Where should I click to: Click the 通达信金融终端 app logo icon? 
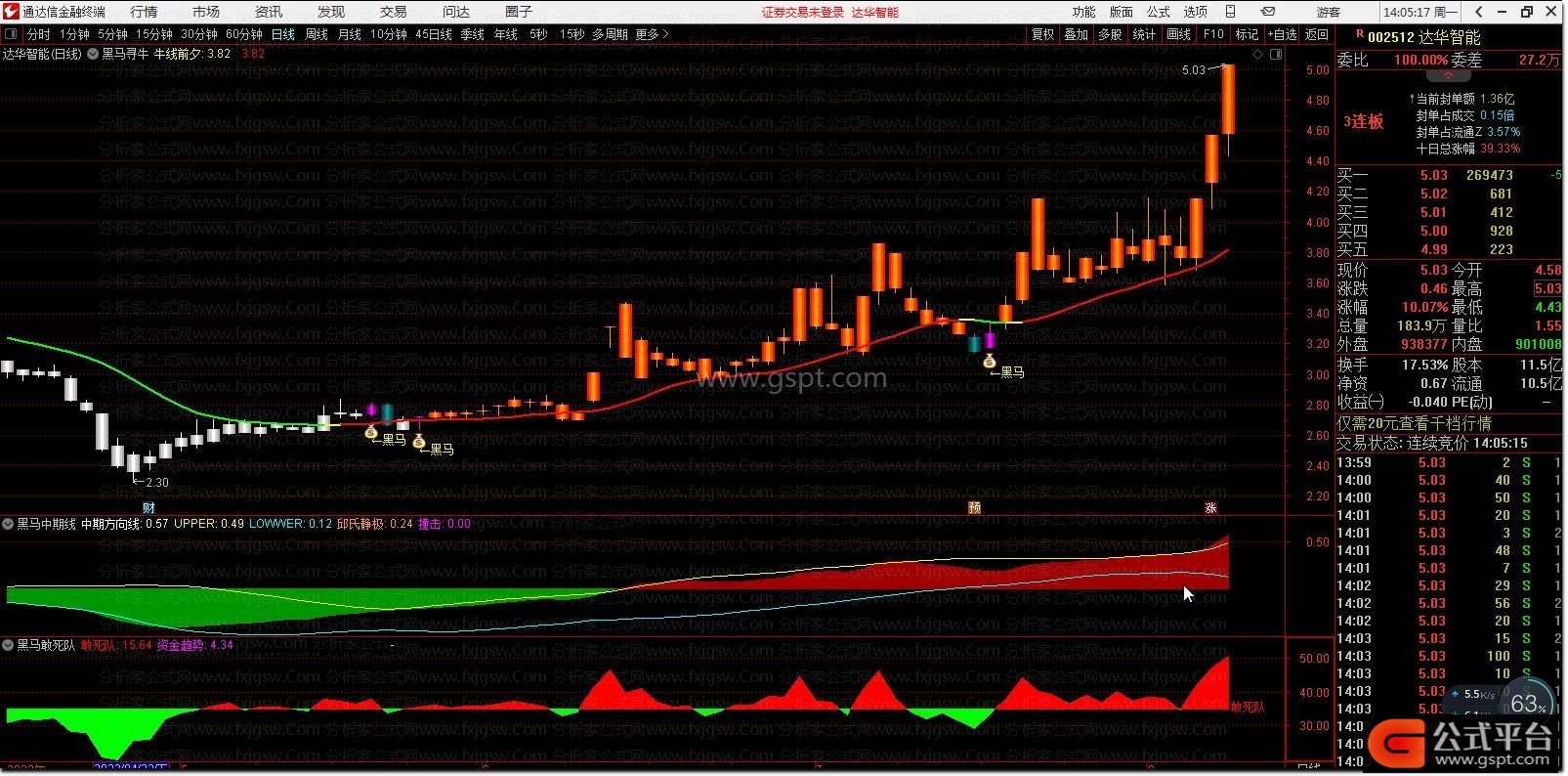pos(11,12)
